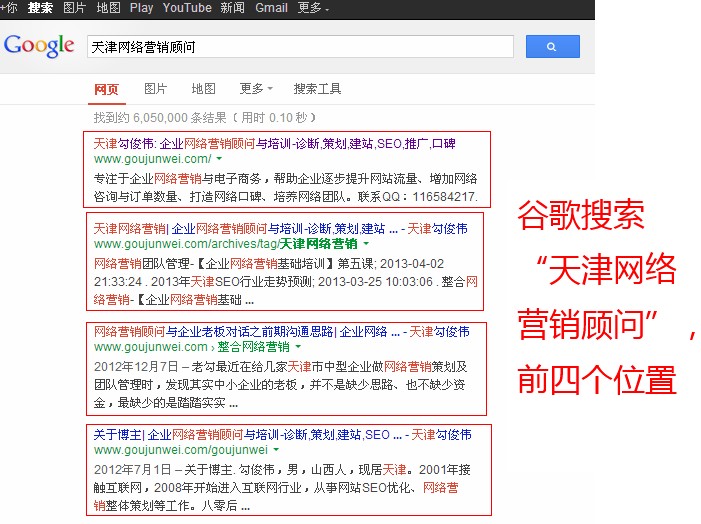
Task: Expand arrow after 整合网络营销 breadcrumb
Action: click(298, 347)
